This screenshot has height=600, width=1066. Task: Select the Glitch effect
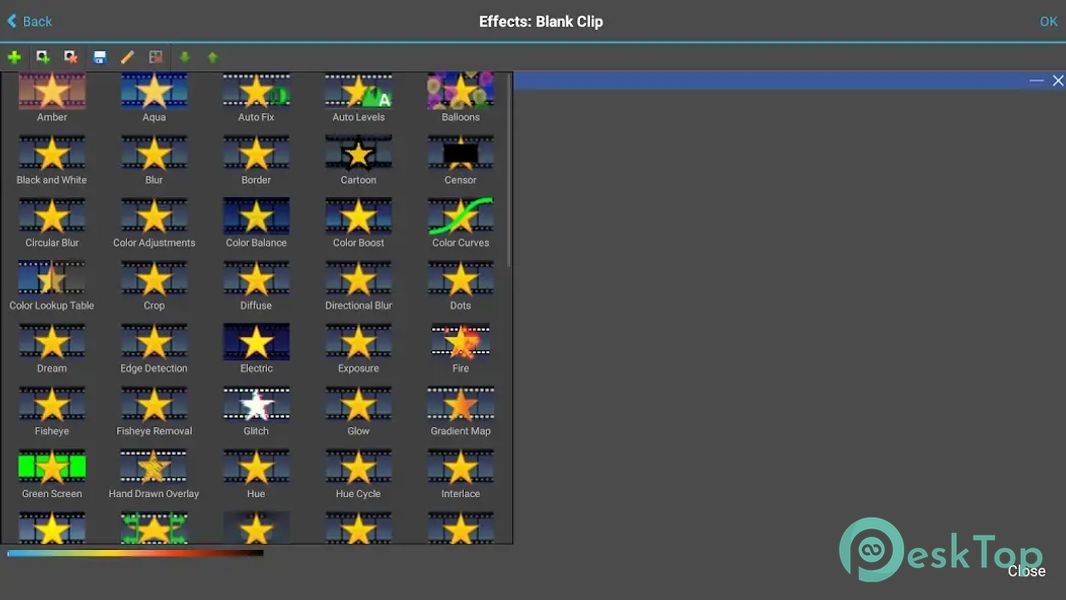(256, 412)
